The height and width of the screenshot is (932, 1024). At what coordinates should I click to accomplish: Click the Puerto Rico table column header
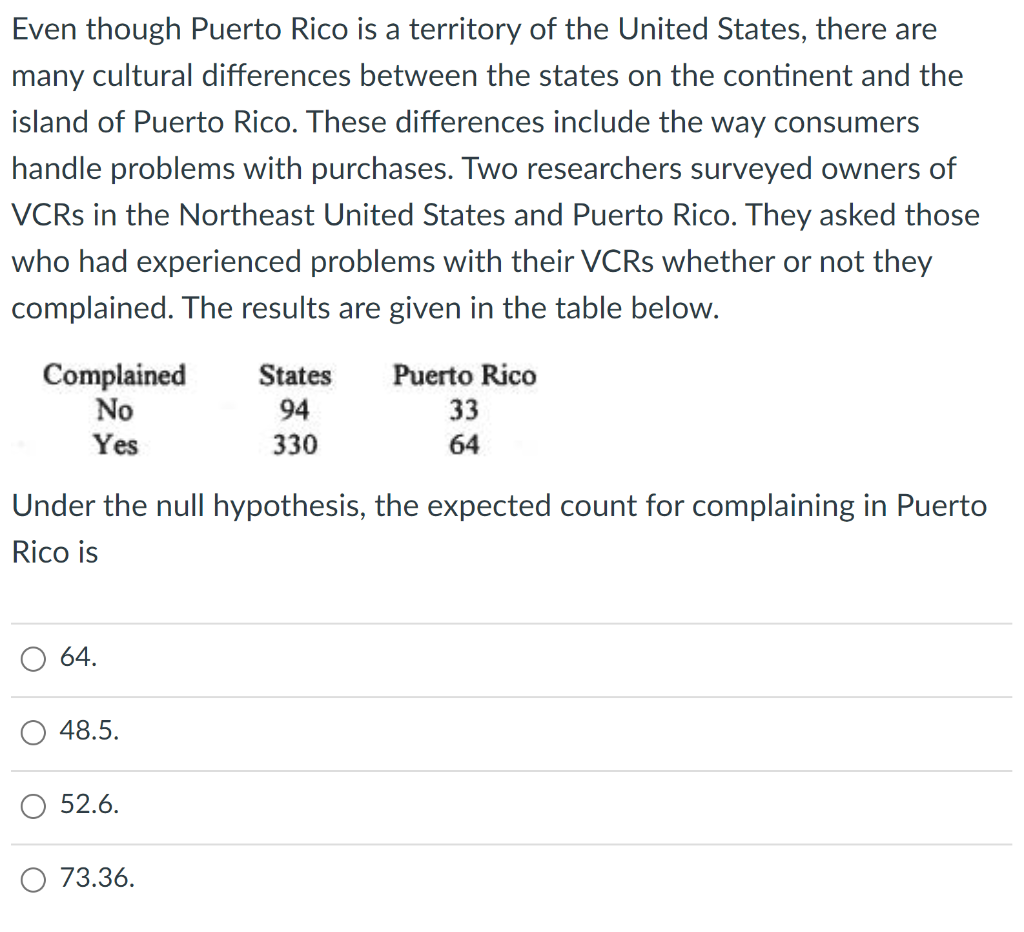(x=464, y=376)
